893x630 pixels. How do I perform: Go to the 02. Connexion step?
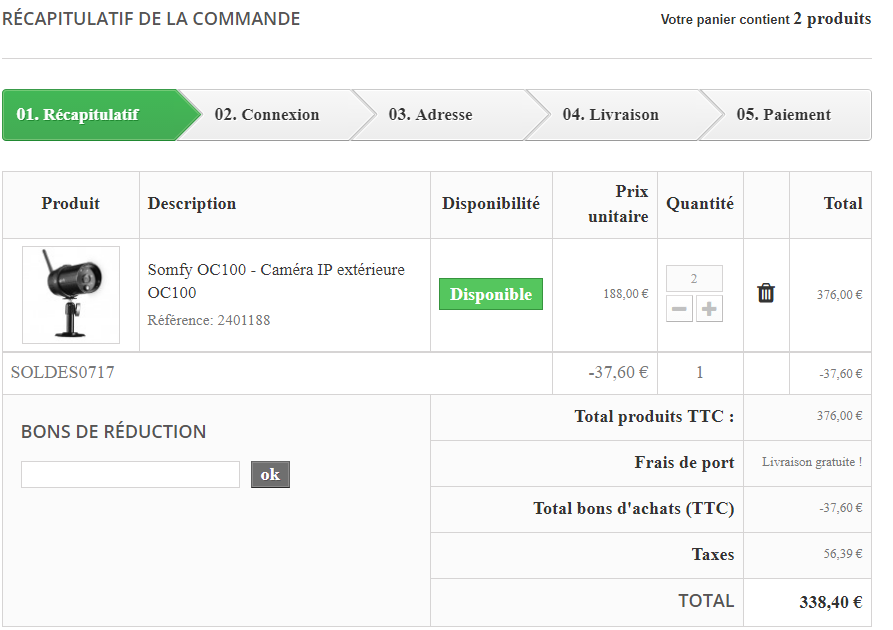pos(267,115)
